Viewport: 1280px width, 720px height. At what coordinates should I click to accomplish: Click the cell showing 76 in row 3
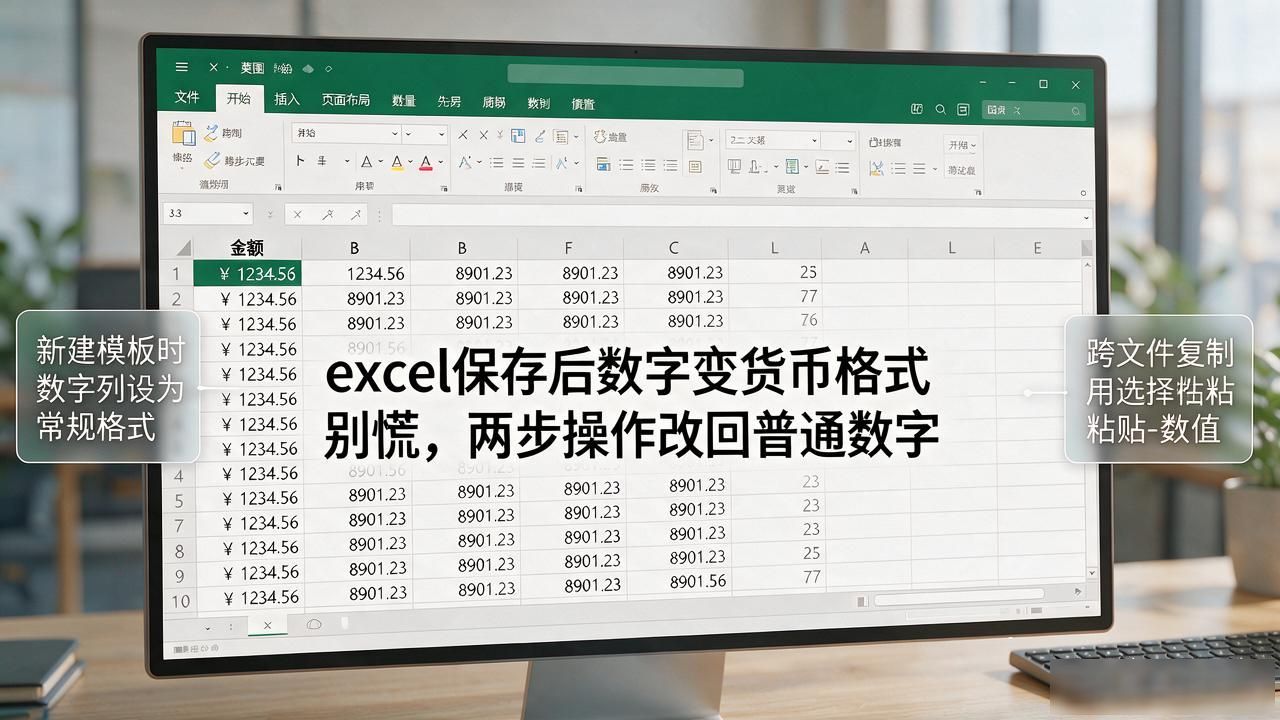click(x=776, y=320)
